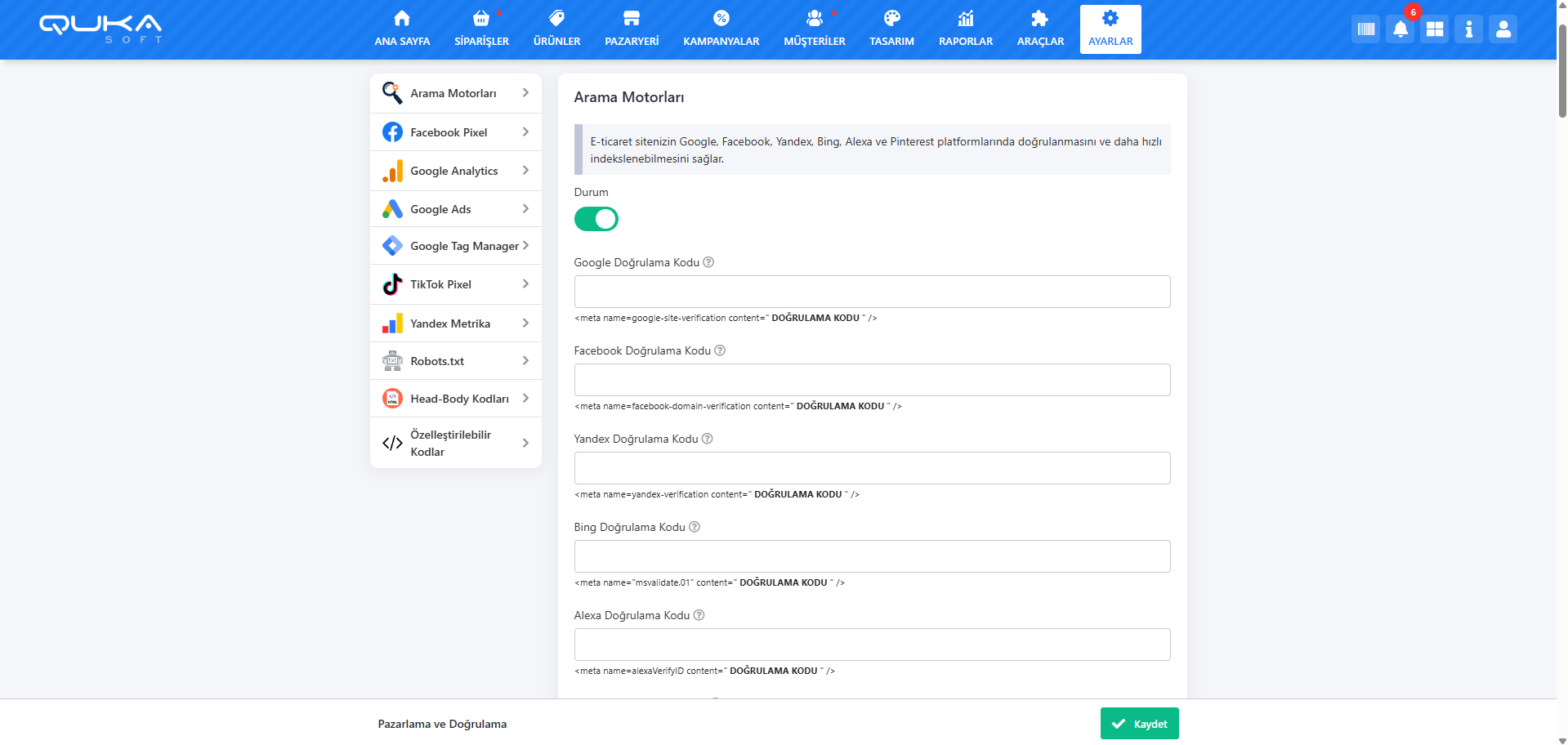Image resolution: width=1568 pixels, height=745 pixels.
Task: Open Robots.txt sidebar section
Action: (x=455, y=361)
